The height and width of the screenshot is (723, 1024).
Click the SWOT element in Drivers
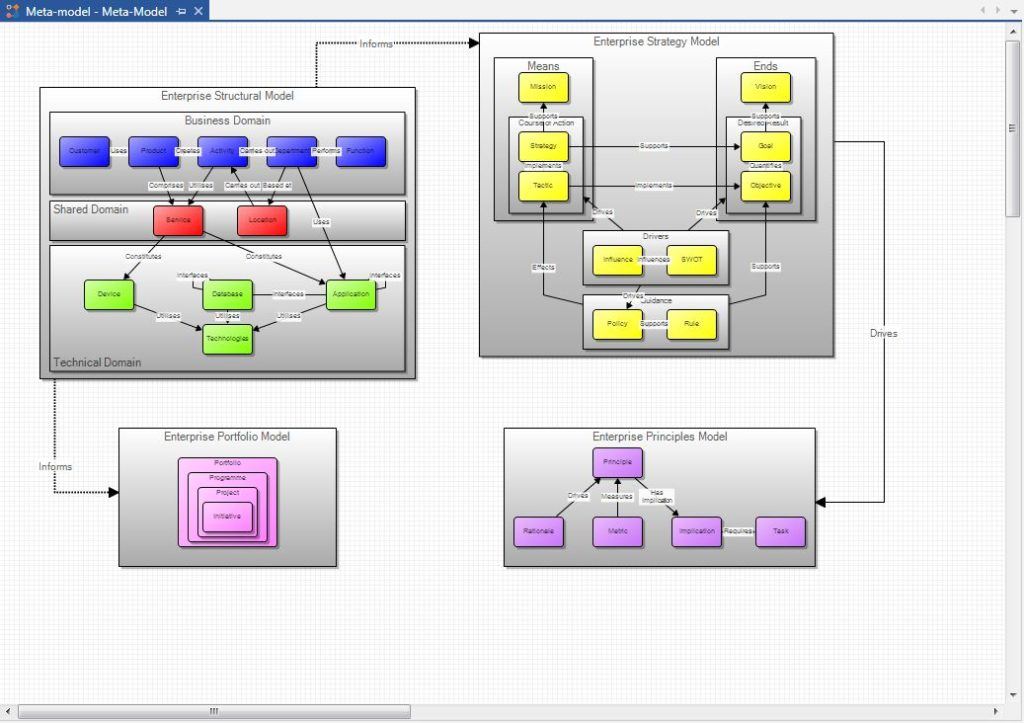pyautogui.click(x=692, y=260)
